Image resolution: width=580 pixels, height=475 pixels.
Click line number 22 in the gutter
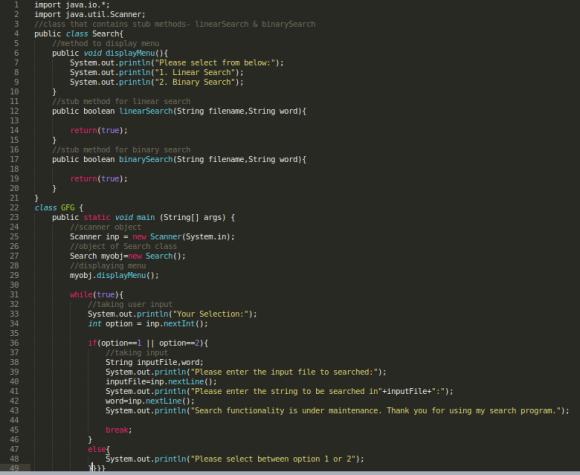click(14, 208)
